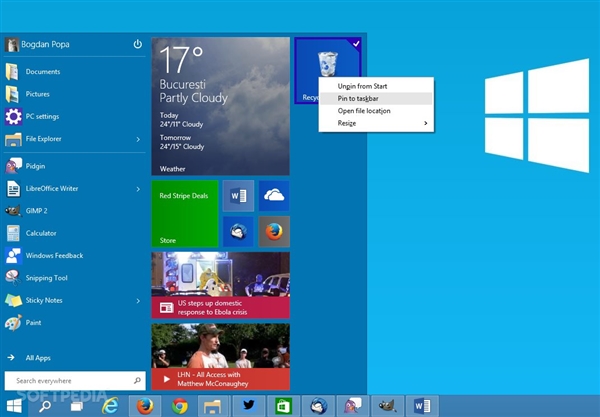The height and width of the screenshot is (417, 600).
Task: Select Pin to taskbar in the context menu
Action: [x=358, y=98]
